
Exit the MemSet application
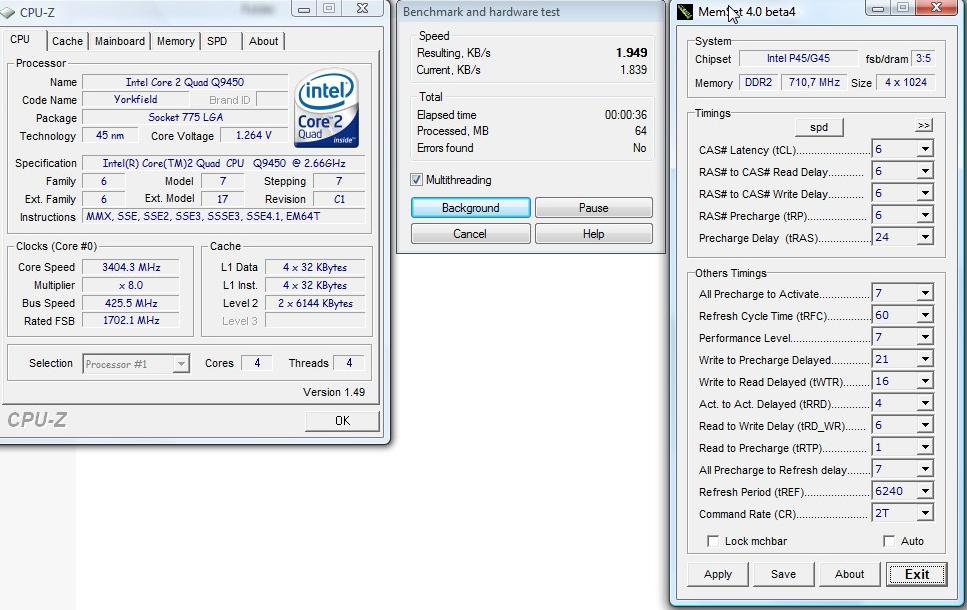(917, 574)
